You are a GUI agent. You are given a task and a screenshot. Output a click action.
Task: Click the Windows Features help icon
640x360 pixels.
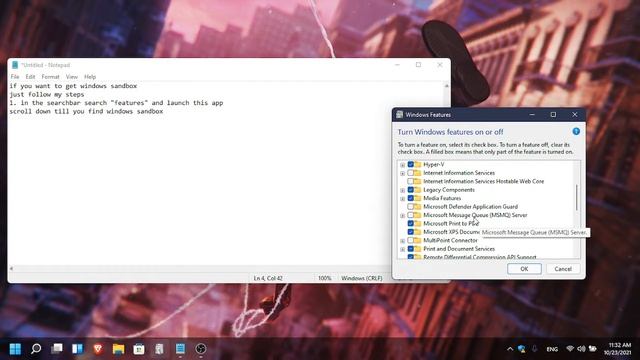[x=576, y=131]
